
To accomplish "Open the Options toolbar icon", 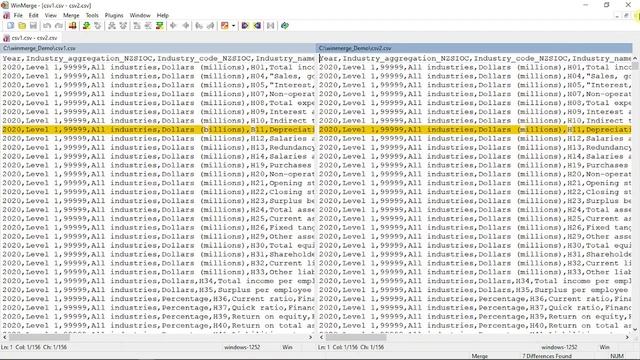I will 73,26.
